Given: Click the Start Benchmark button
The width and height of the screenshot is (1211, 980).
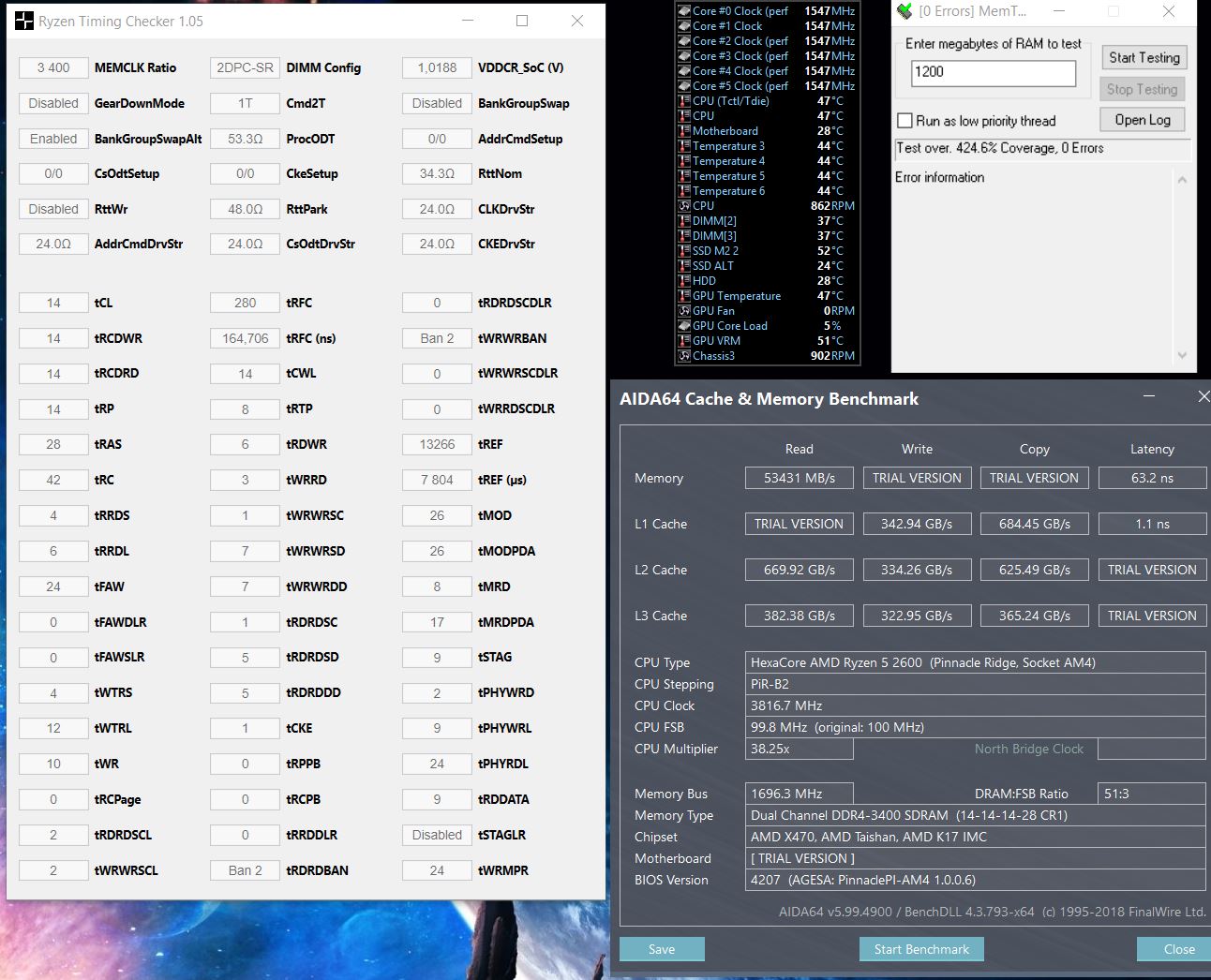Looking at the screenshot, I should click(x=921, y=949).
